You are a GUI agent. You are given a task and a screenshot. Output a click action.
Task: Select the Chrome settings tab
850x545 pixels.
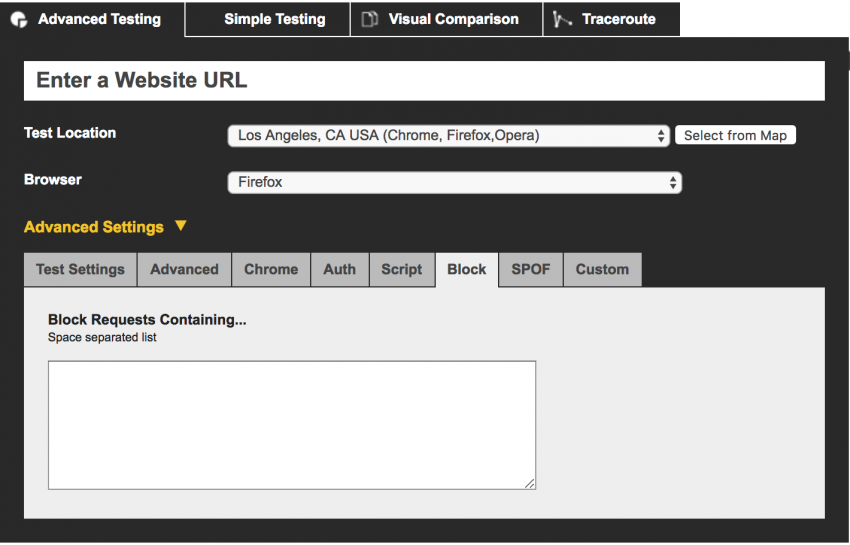[271, 269]
